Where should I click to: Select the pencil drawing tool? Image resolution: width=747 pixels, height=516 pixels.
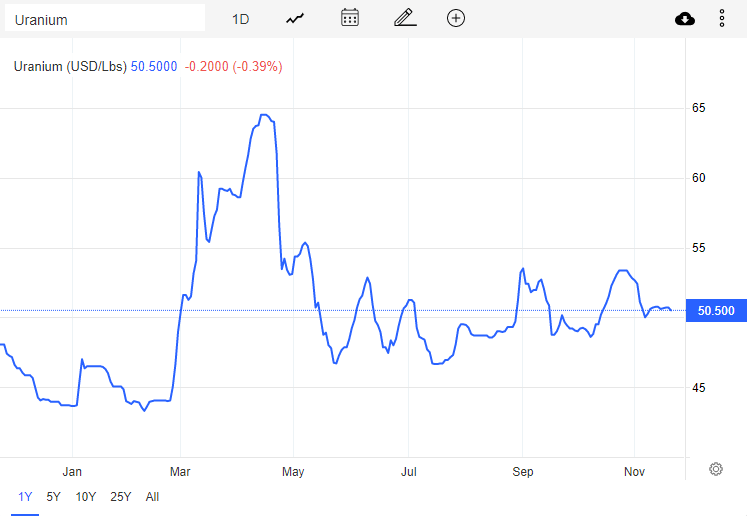pos(405,18)
